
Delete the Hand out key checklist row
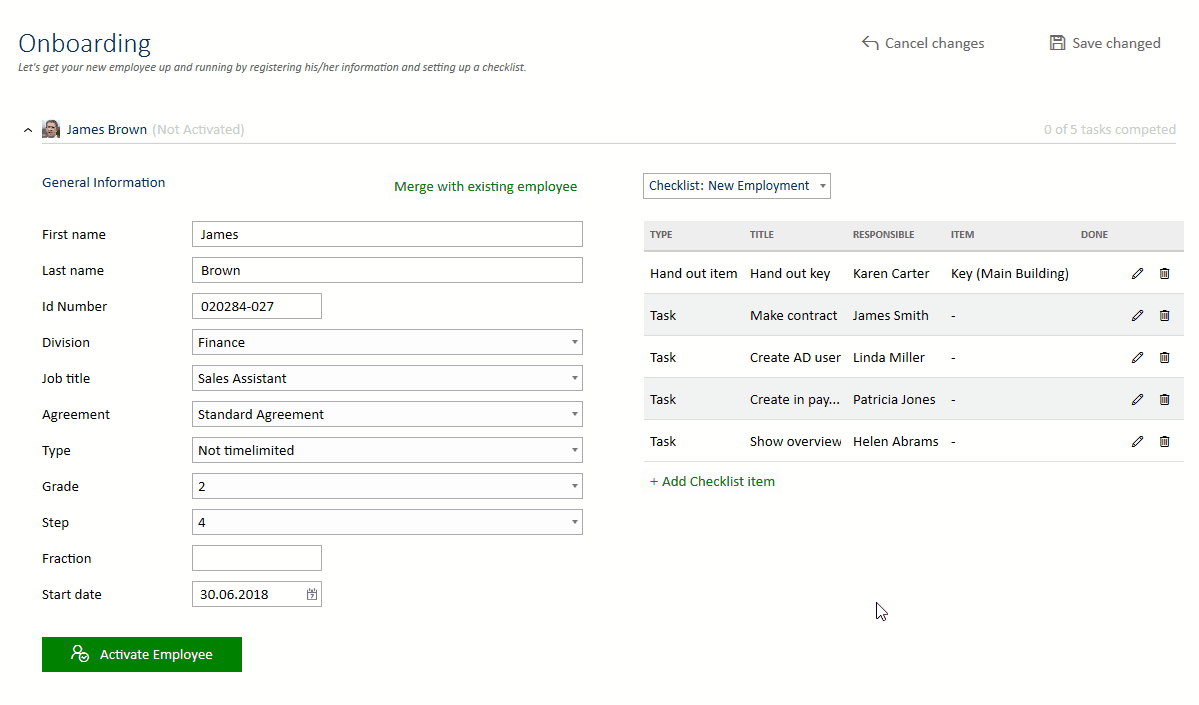(1164, 274)
